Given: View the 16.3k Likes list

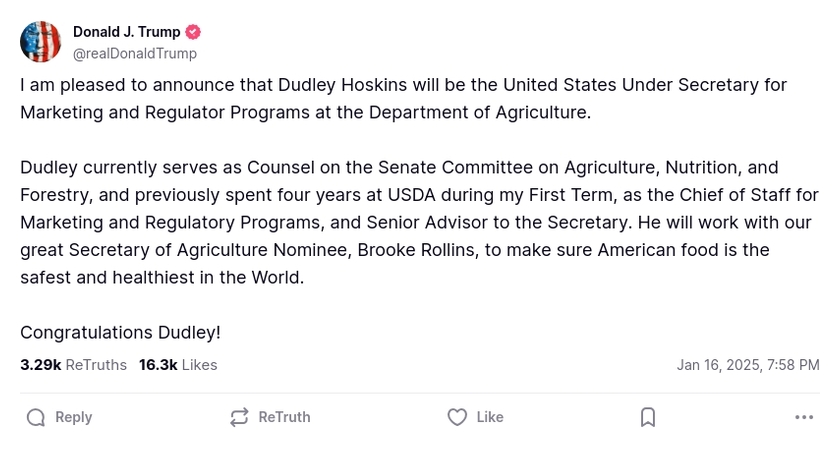Looking at the screenshot, I should pyautogui.click(x=178, y=365).
